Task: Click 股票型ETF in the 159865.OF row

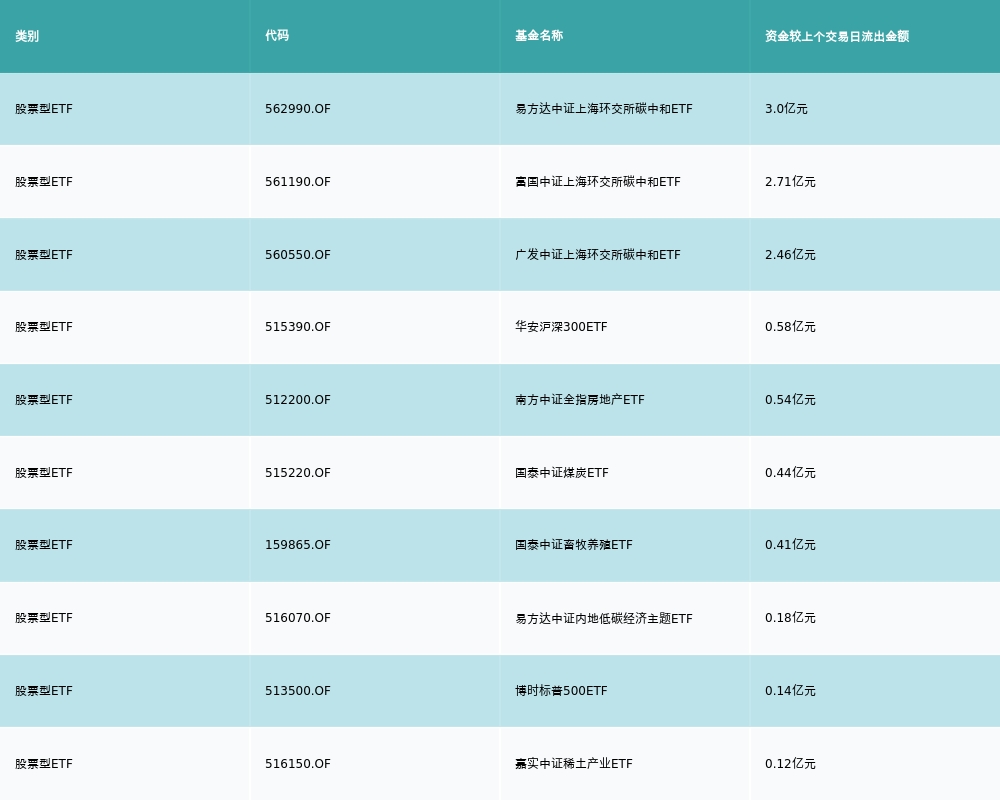Action: pos(44,545)
